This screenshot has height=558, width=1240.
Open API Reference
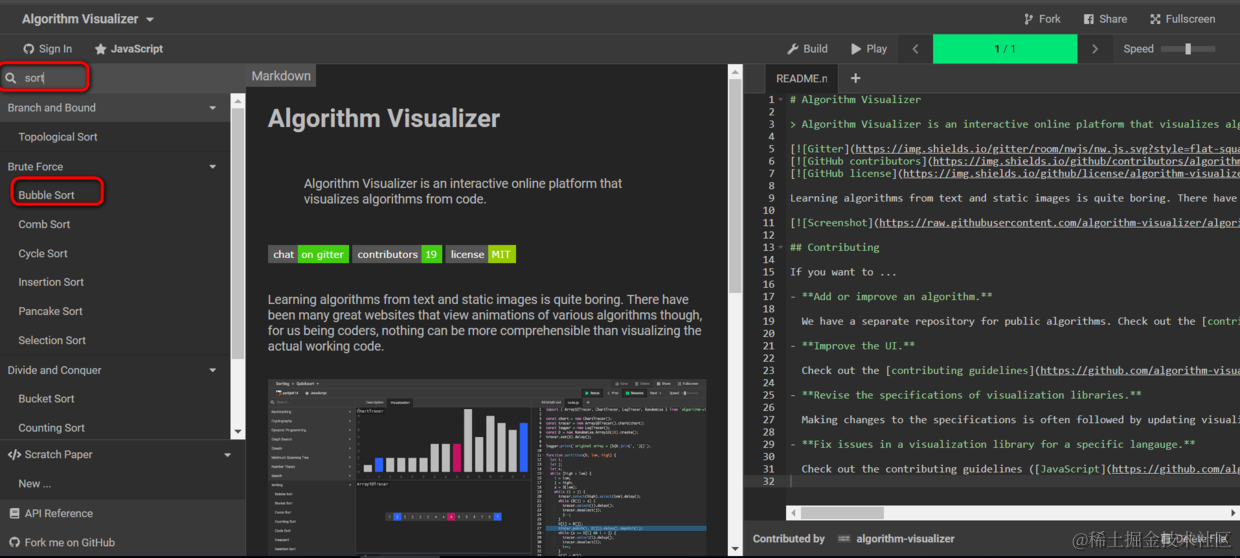tap(59, 514)
